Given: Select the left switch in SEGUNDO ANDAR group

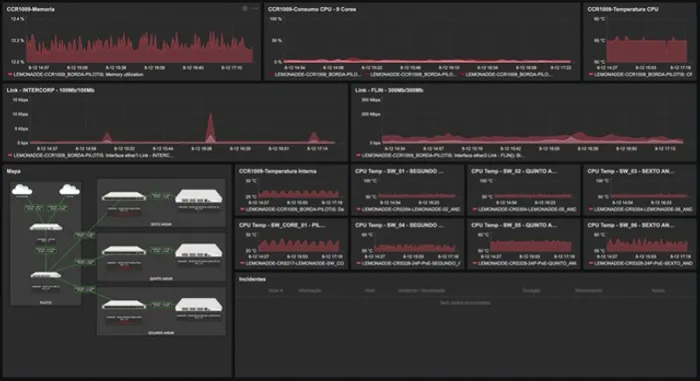Looking at the screenshot, I should click(x=124, y=305).
